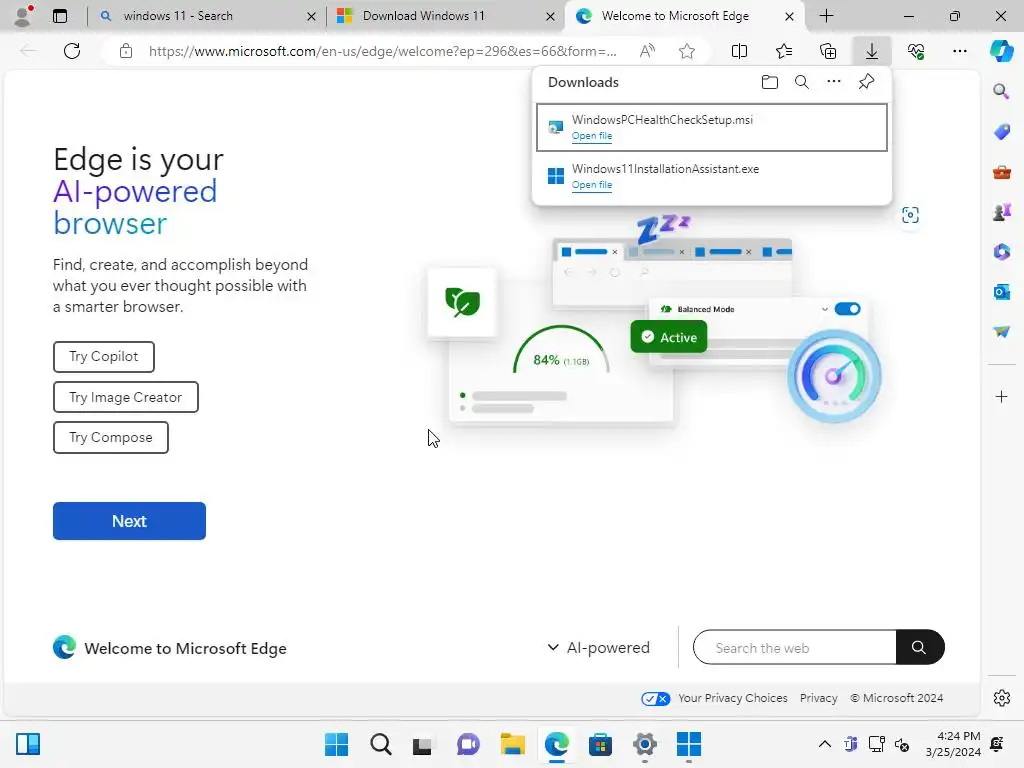Open Microsoft Store from the taskbar
The width and height of the screenshot is (1024, 768).
point(600,744)
